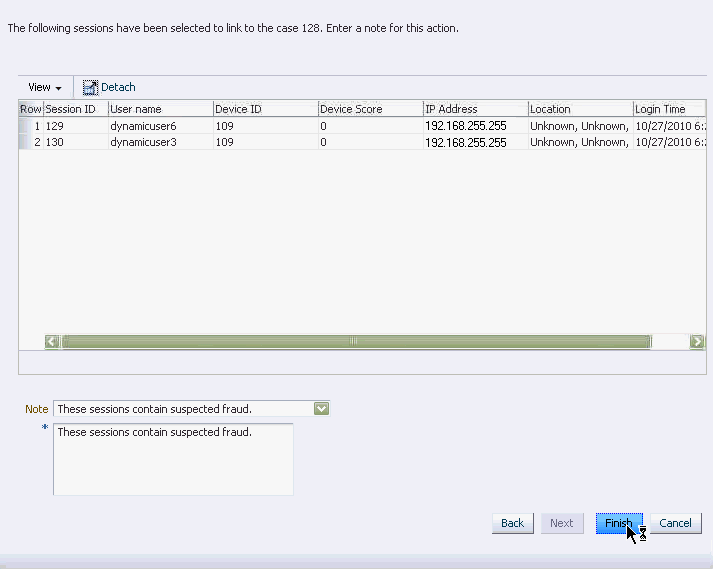Click the dynamicuser3 user name cell
This screenshot has height=569, width=713.
(161, 142)
